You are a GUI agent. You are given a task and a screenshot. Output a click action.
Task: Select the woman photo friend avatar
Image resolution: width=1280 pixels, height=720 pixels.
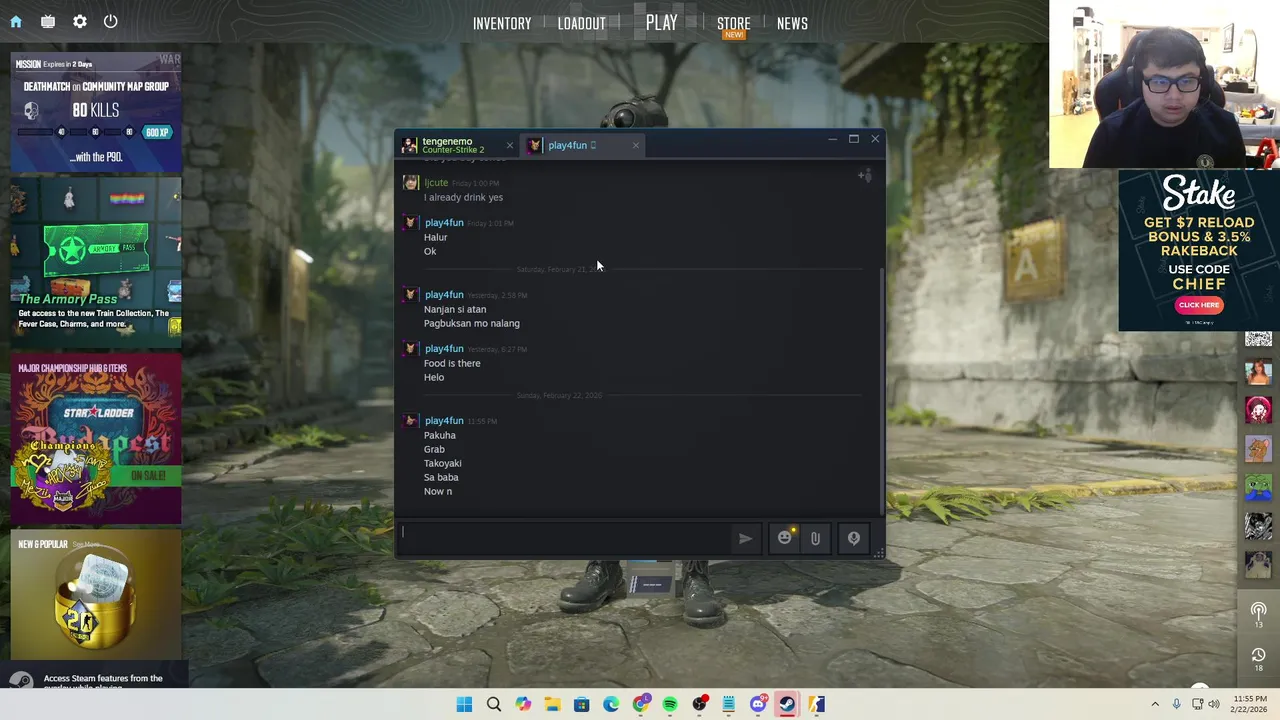click(1258, 373)
